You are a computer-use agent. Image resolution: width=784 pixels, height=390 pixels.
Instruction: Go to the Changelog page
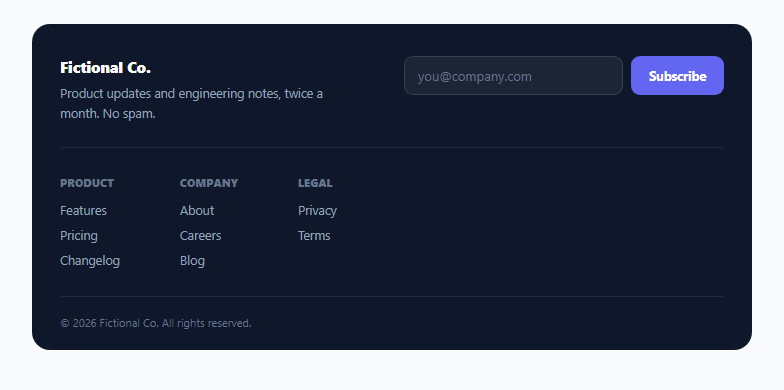90,260
